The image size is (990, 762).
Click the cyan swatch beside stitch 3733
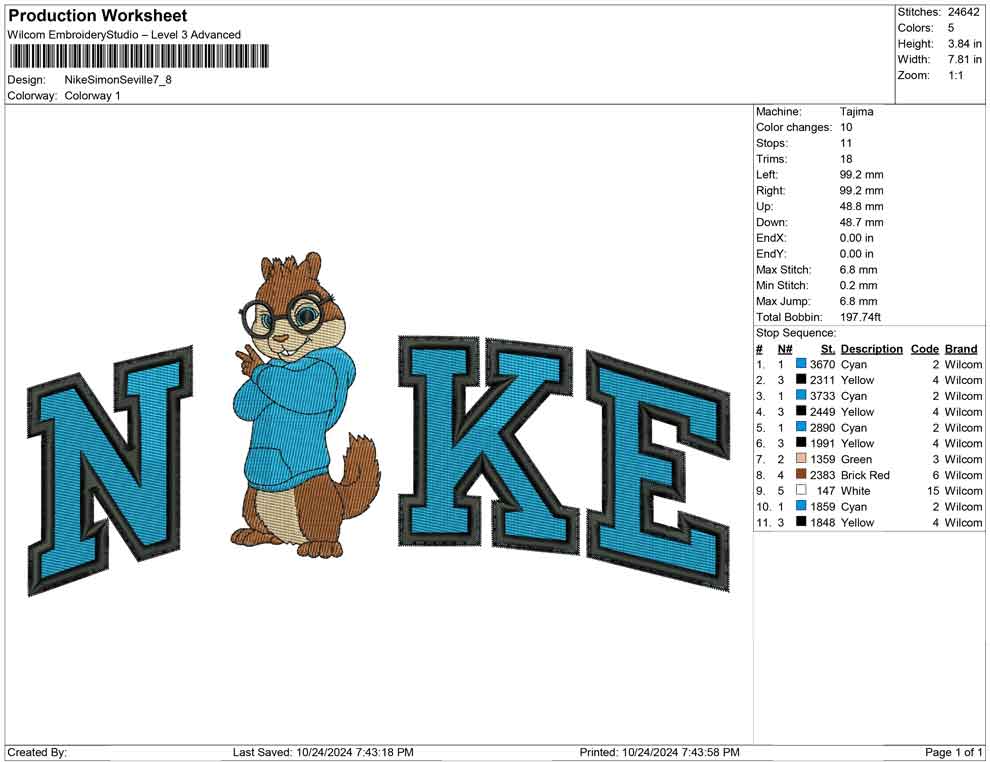tap(801, 395)
